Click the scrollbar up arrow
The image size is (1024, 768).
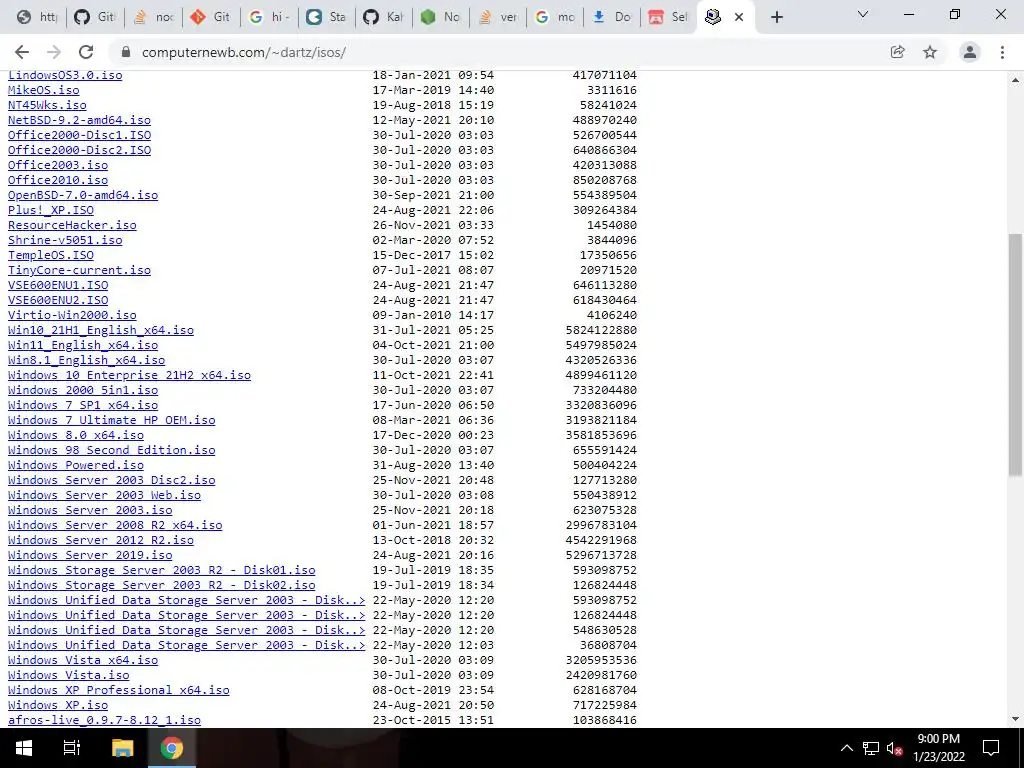(1016, 81)
